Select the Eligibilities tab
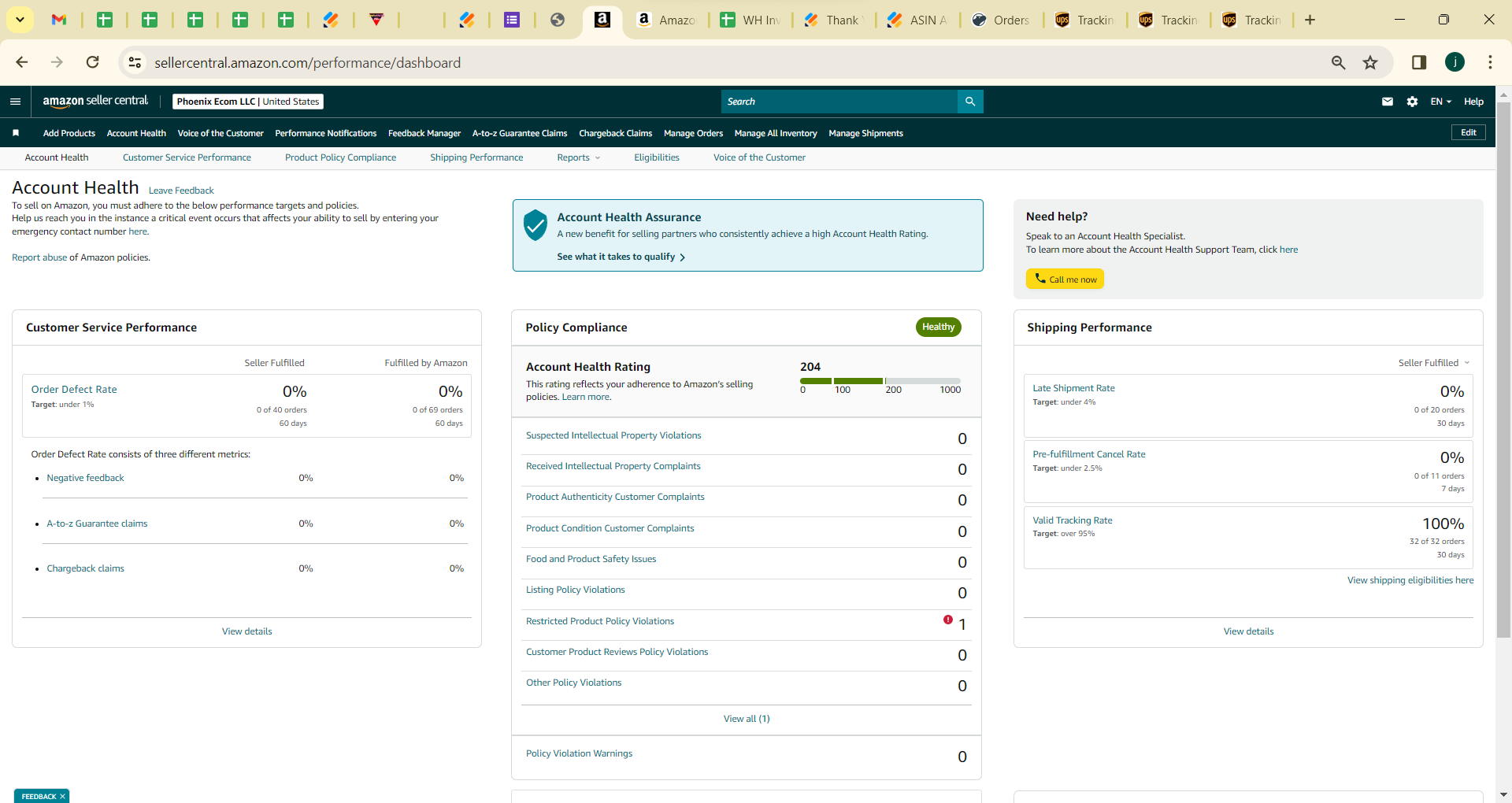The image size is (1512, 803). [x=657, y=157]
